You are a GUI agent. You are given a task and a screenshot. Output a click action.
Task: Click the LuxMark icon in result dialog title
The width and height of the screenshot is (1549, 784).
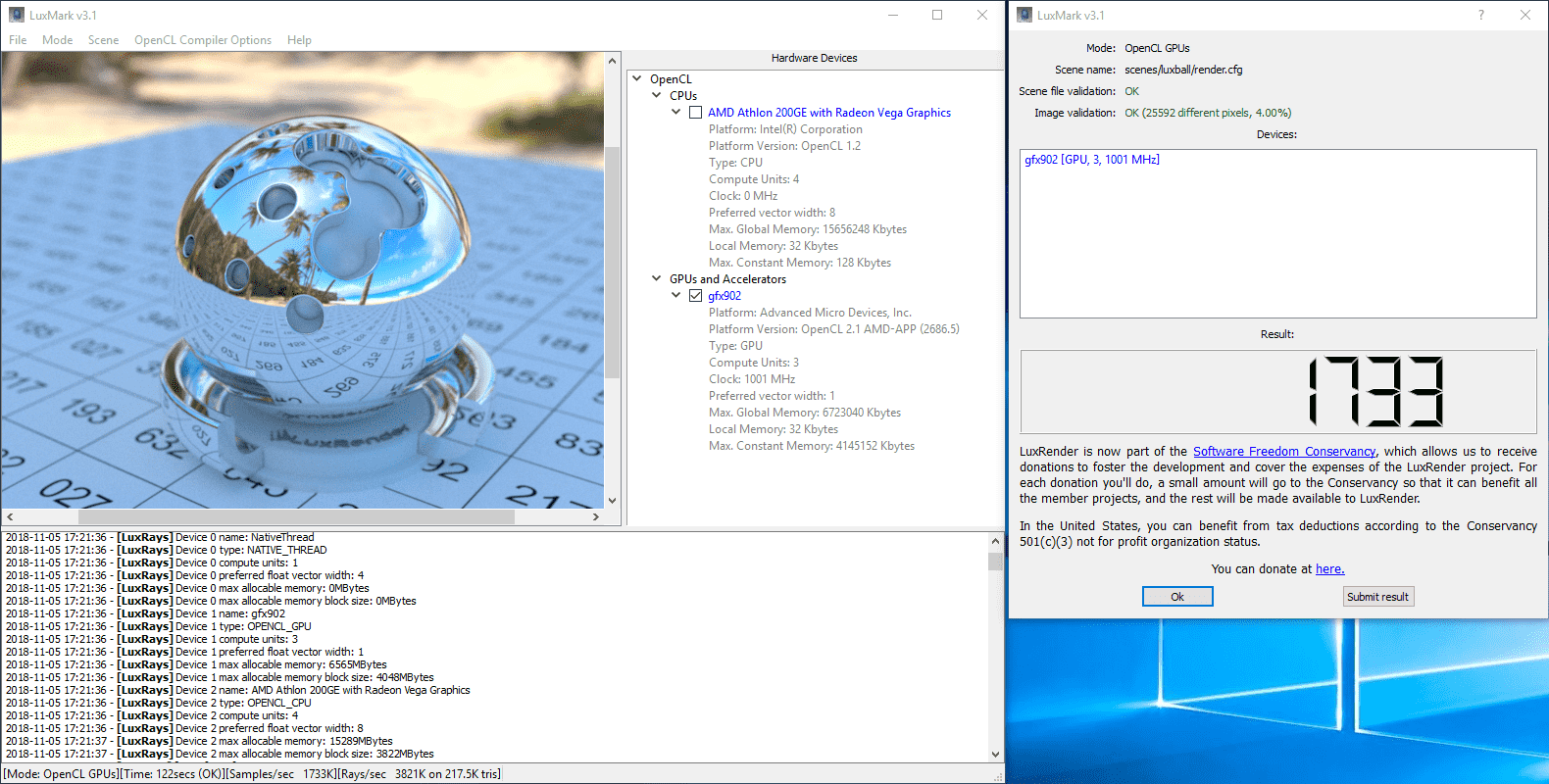1024,15
